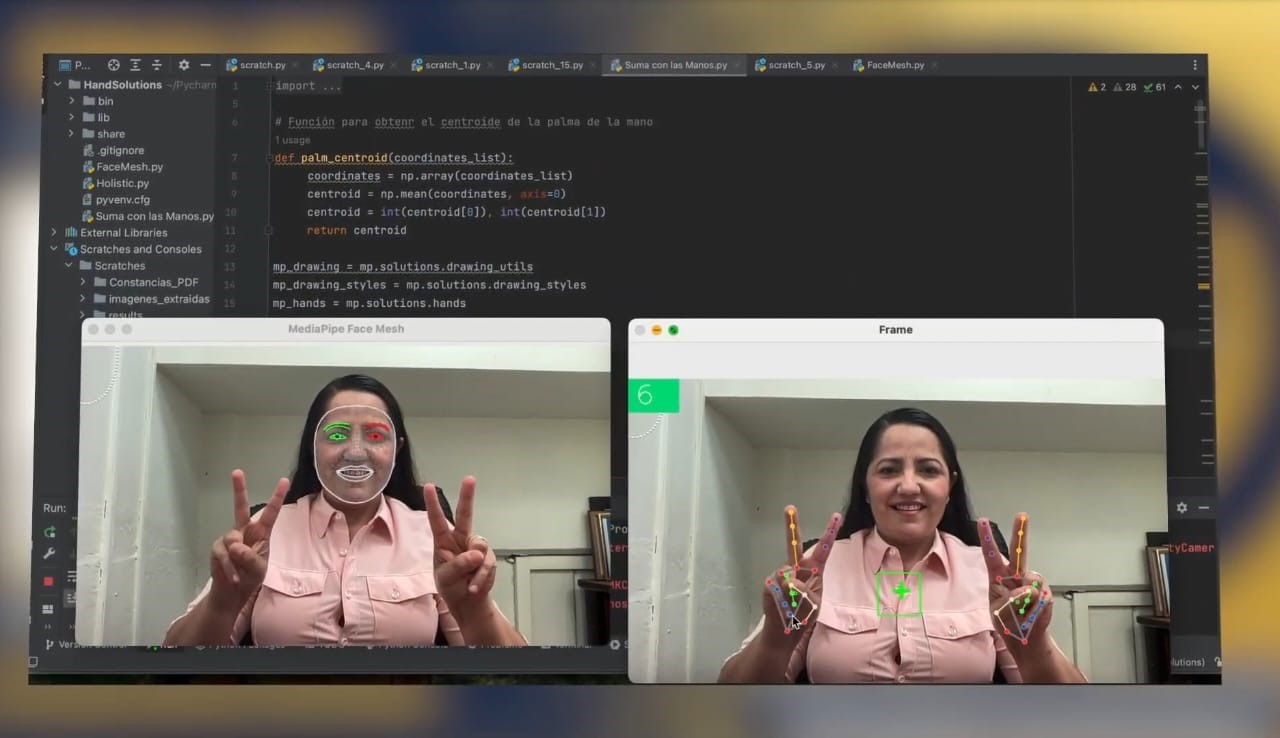Click the Collapse All icon in Project toolbar
This screenshot has width=1280, height=738.
pos(158,65)
